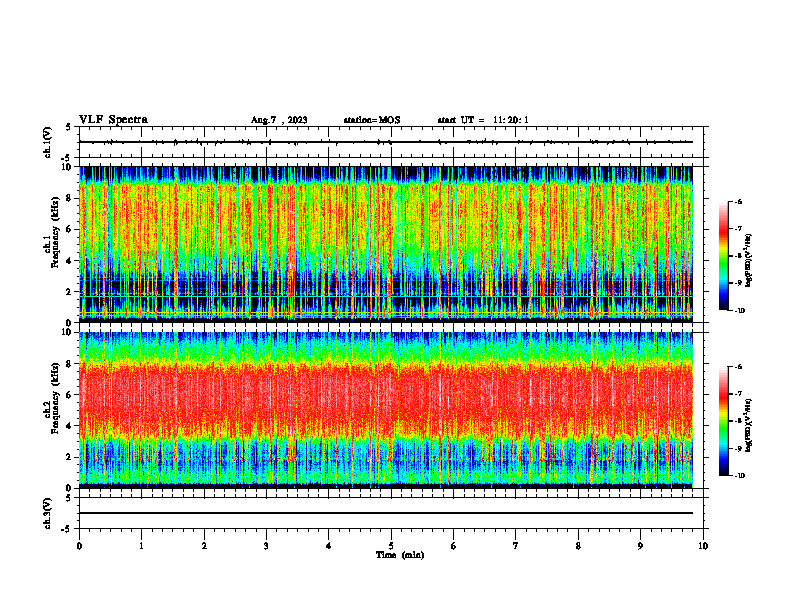Click the "8" kHz tick on ch.2 spectrogram

pyautogui.click(x=70, y=364)
